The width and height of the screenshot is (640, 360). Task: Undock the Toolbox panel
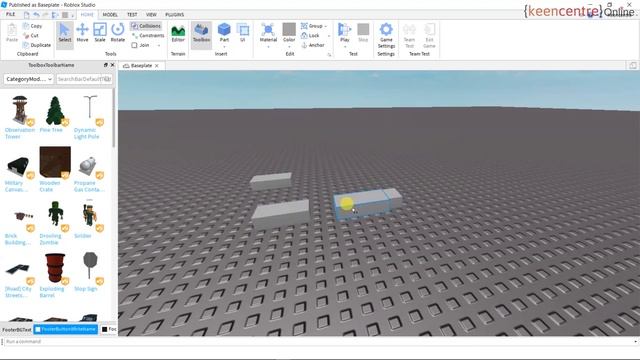point(106,65)
